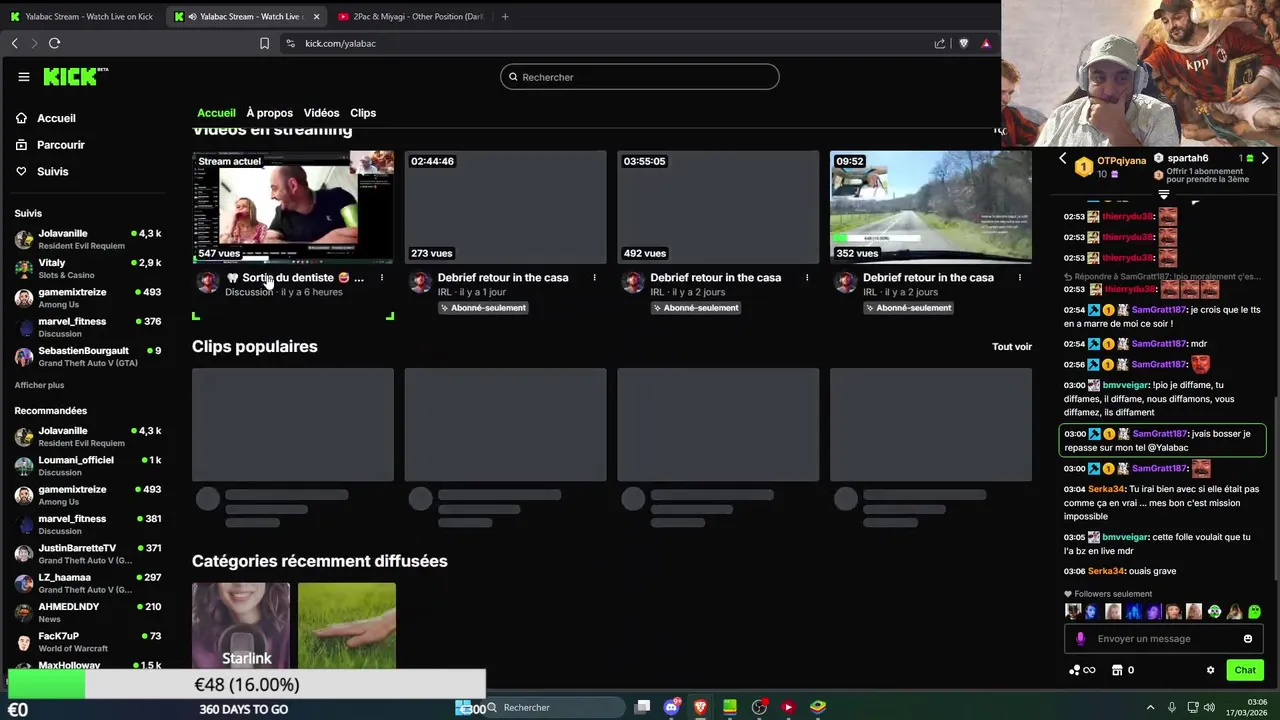The width and height of the screenshot is (1280, 720).
Task: Open chat settings gear icon
Action: point(1210,670)
